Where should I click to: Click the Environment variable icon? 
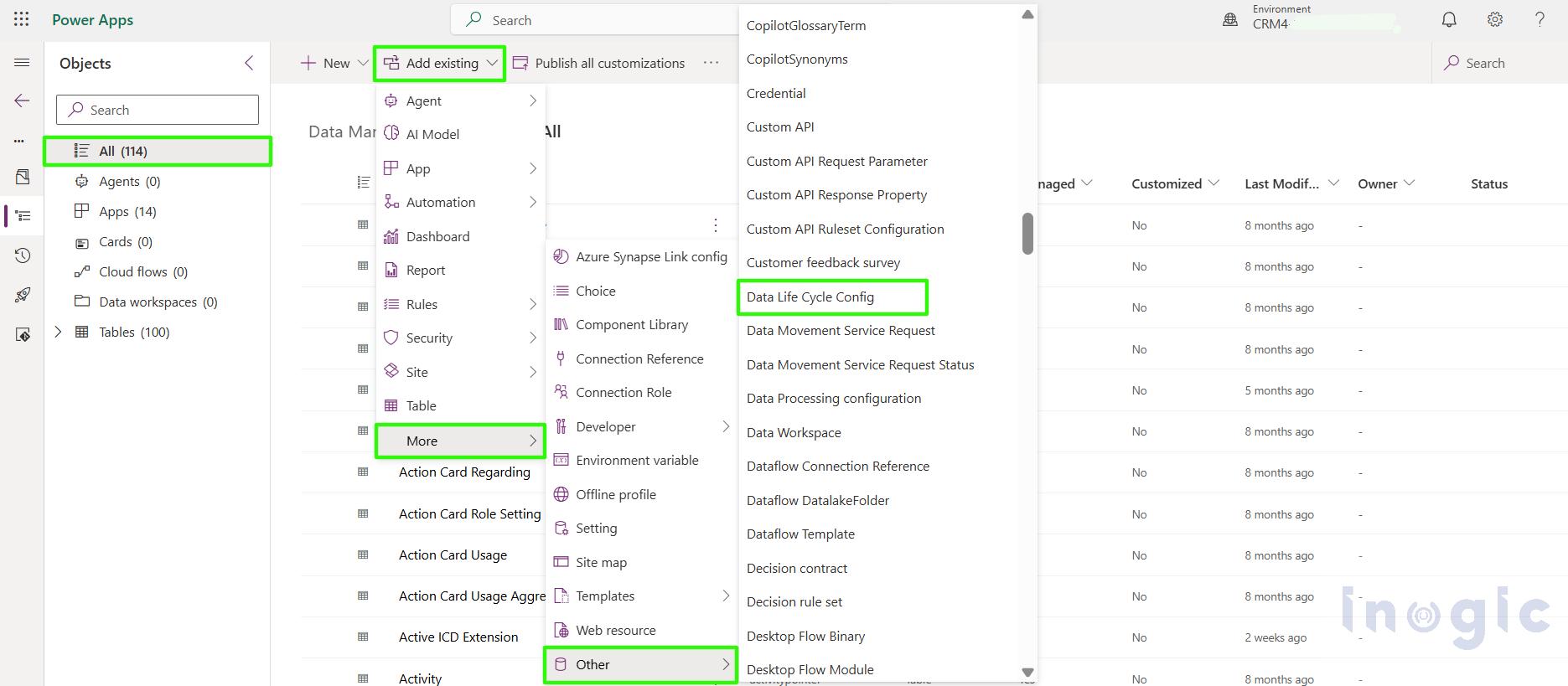[561, 460]
